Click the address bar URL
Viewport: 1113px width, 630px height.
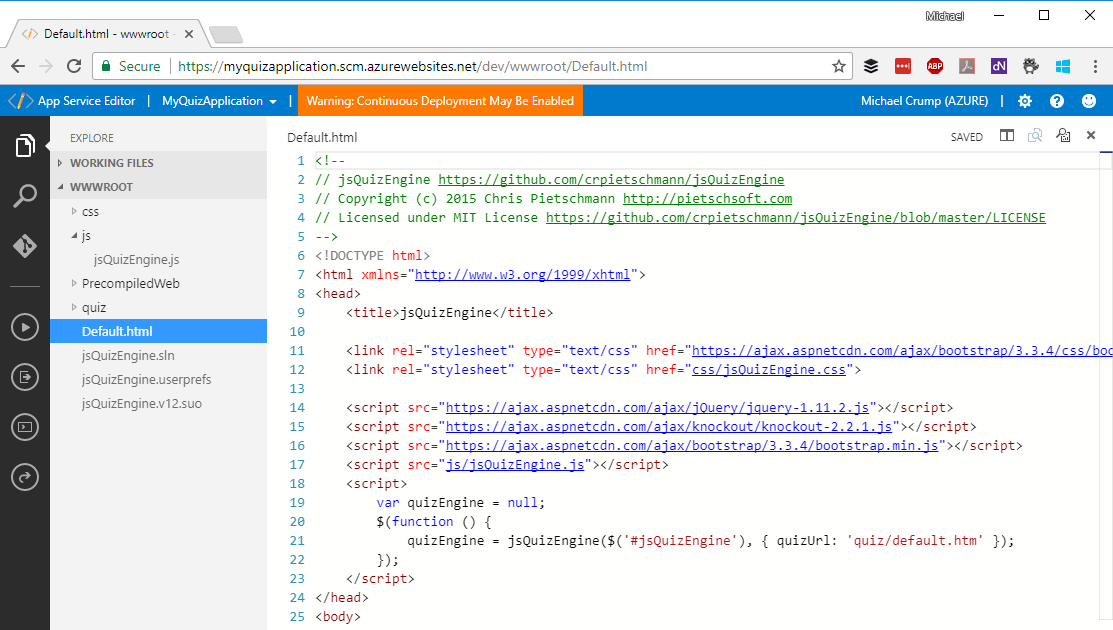(x=412, y=66)
